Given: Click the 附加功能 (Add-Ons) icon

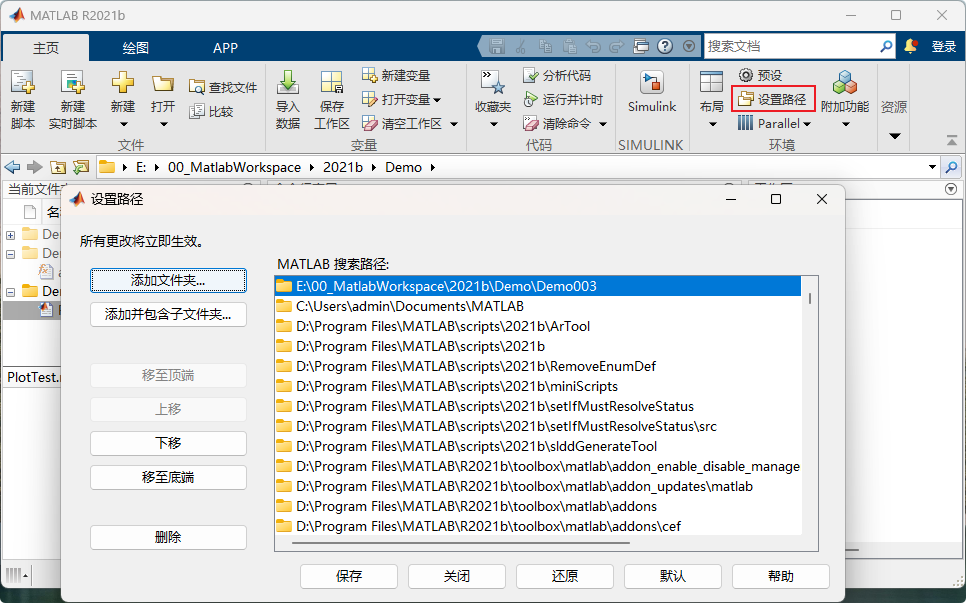Looking at the screenshot, I should pyautogui.click(x=844, y=84).
